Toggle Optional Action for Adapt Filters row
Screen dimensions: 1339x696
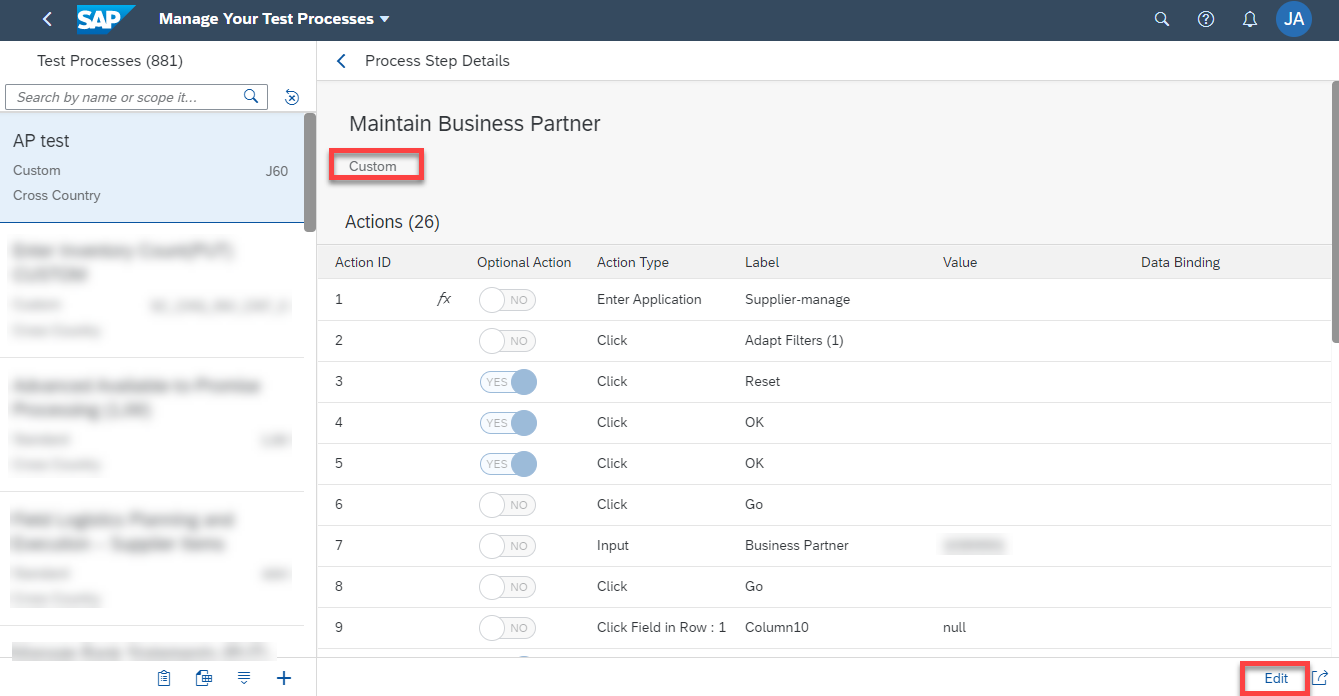[x=508, y=341]
